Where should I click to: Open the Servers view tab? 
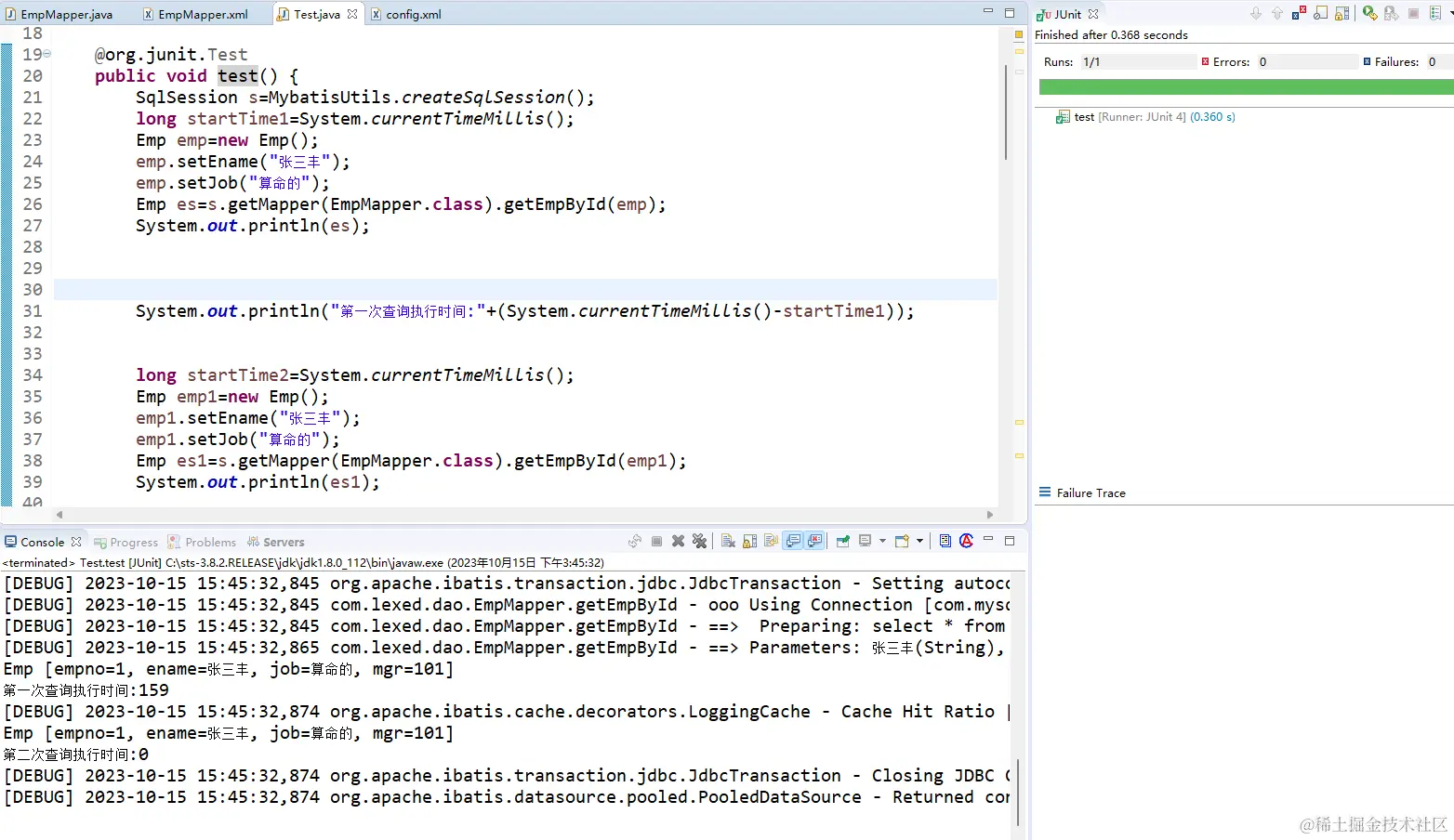[275, 542]
